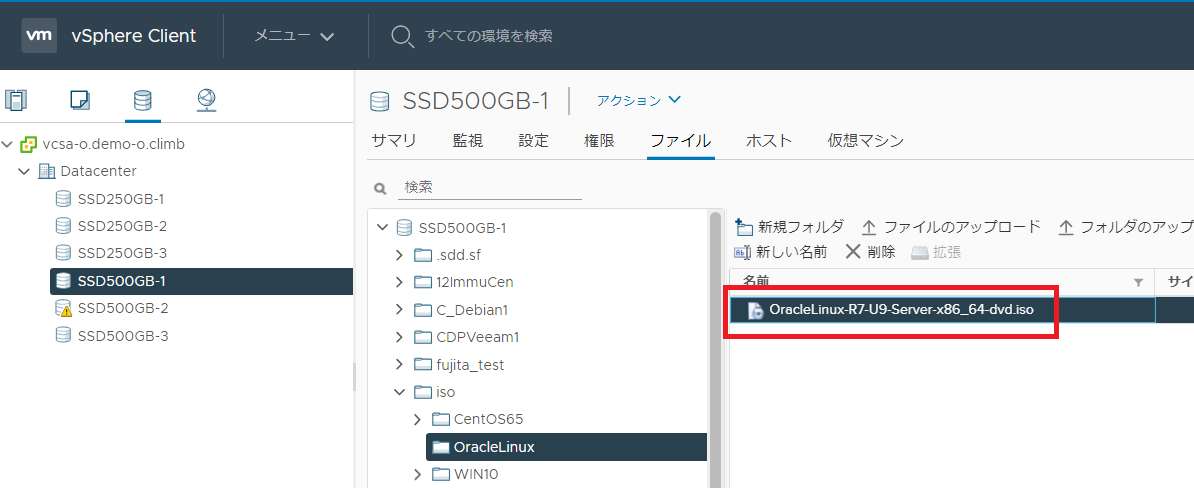
Task: Expand the WIN10 folder
Action: point(417,474)
